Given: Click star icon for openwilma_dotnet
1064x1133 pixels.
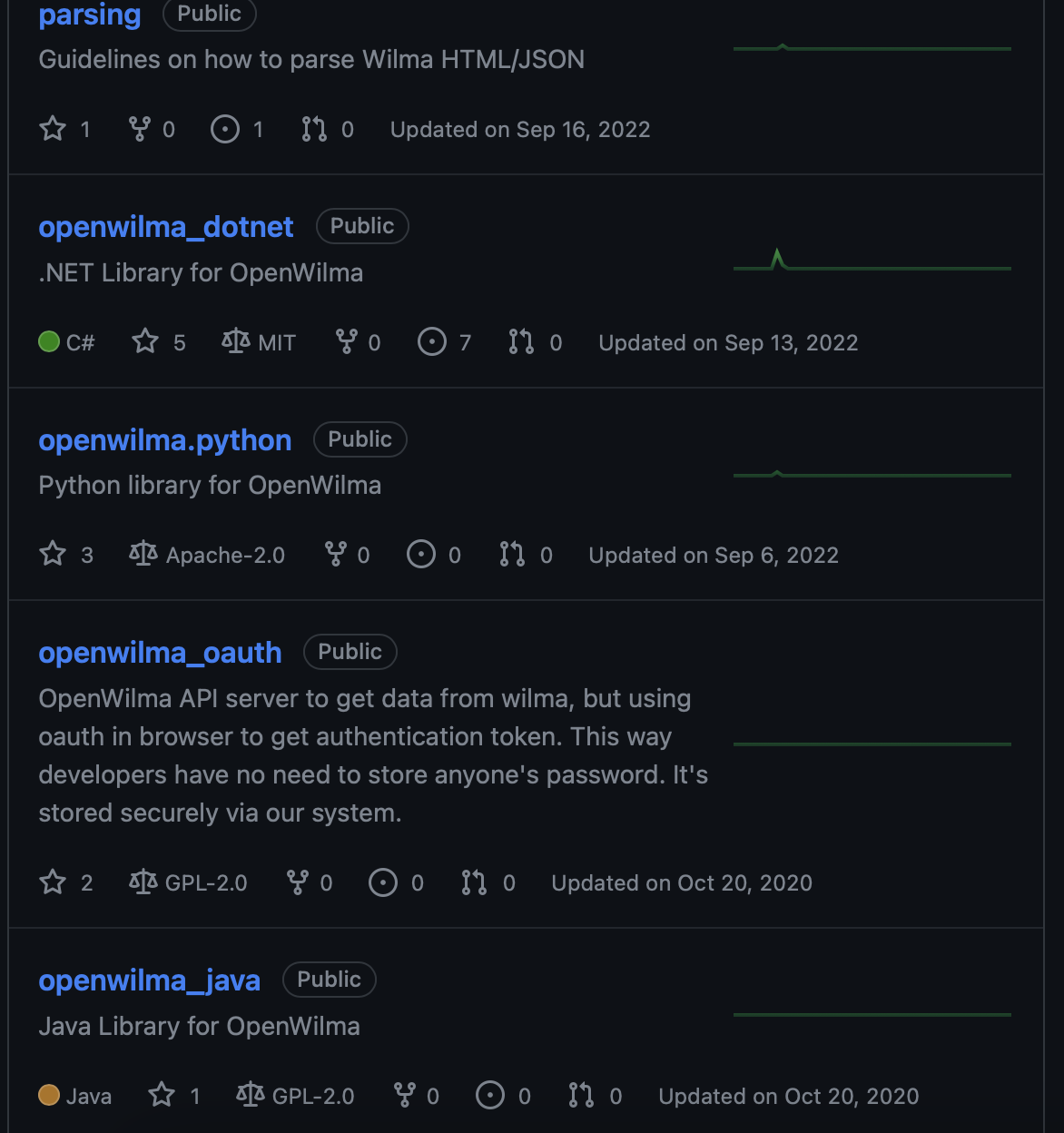Looking at the screenshot, I should tap(145, 341).
